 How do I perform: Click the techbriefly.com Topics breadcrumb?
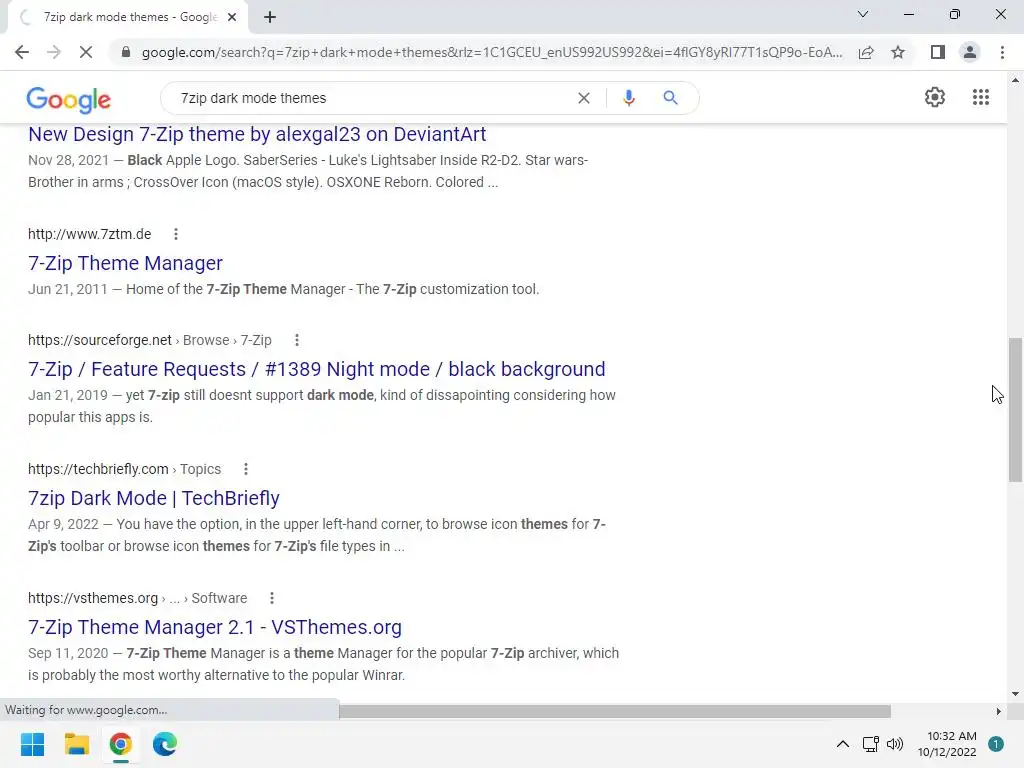pyautogui.click(x=124, y=469)
